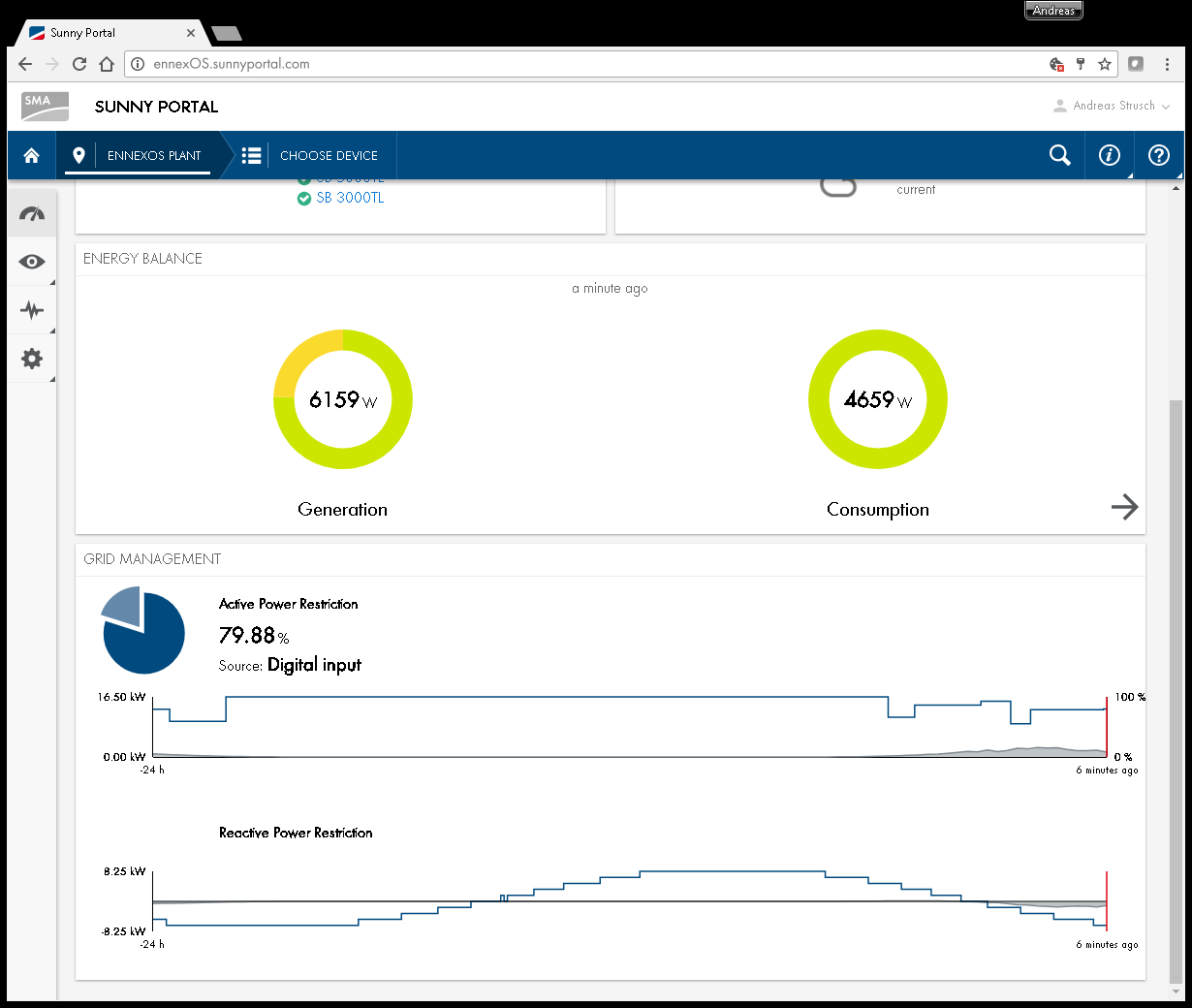The width and height of the screenshot is (1192, 1008).
Task: Click the Home icon in the blue navigation bar
Action: 32,155
